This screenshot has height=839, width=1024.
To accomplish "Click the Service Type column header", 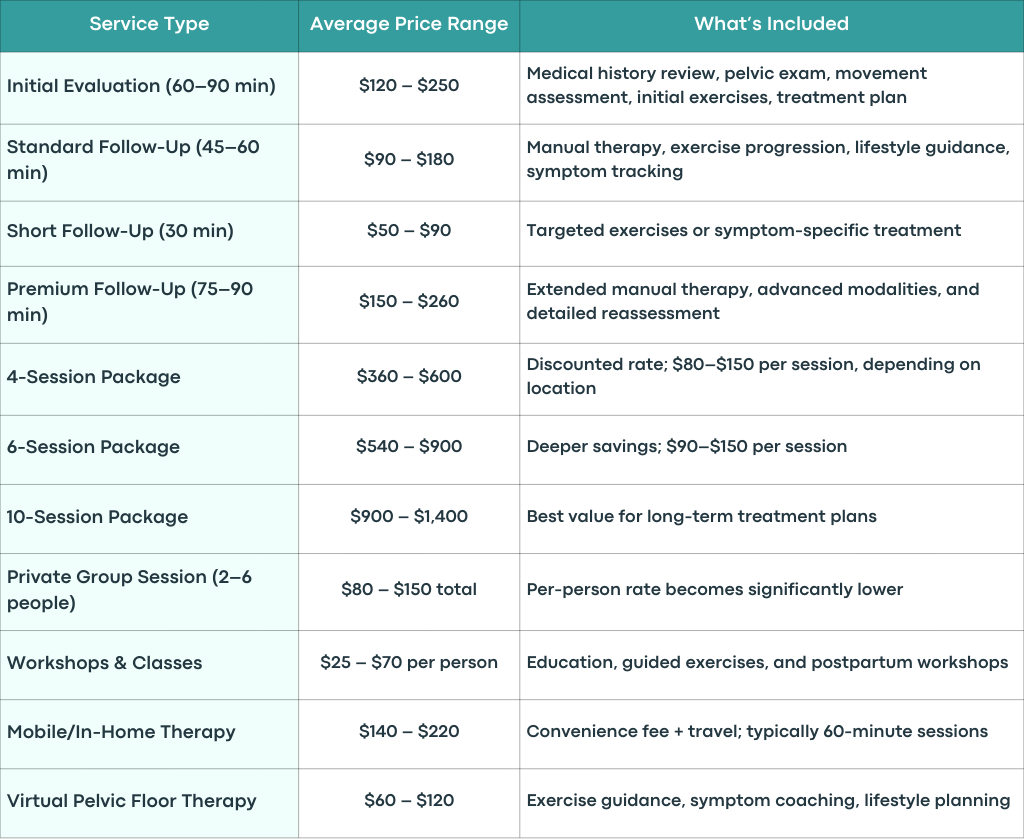I will (x=149, y=24).
